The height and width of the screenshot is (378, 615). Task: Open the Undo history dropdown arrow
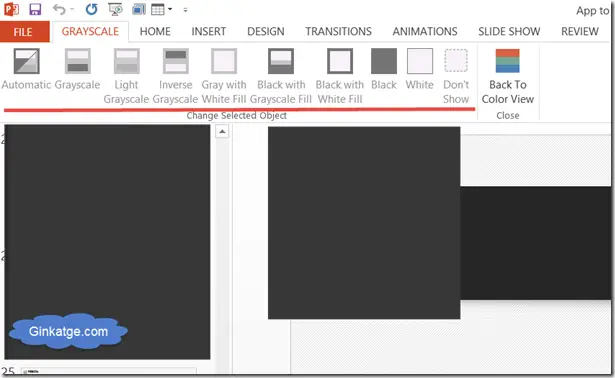tap(72, 9)
